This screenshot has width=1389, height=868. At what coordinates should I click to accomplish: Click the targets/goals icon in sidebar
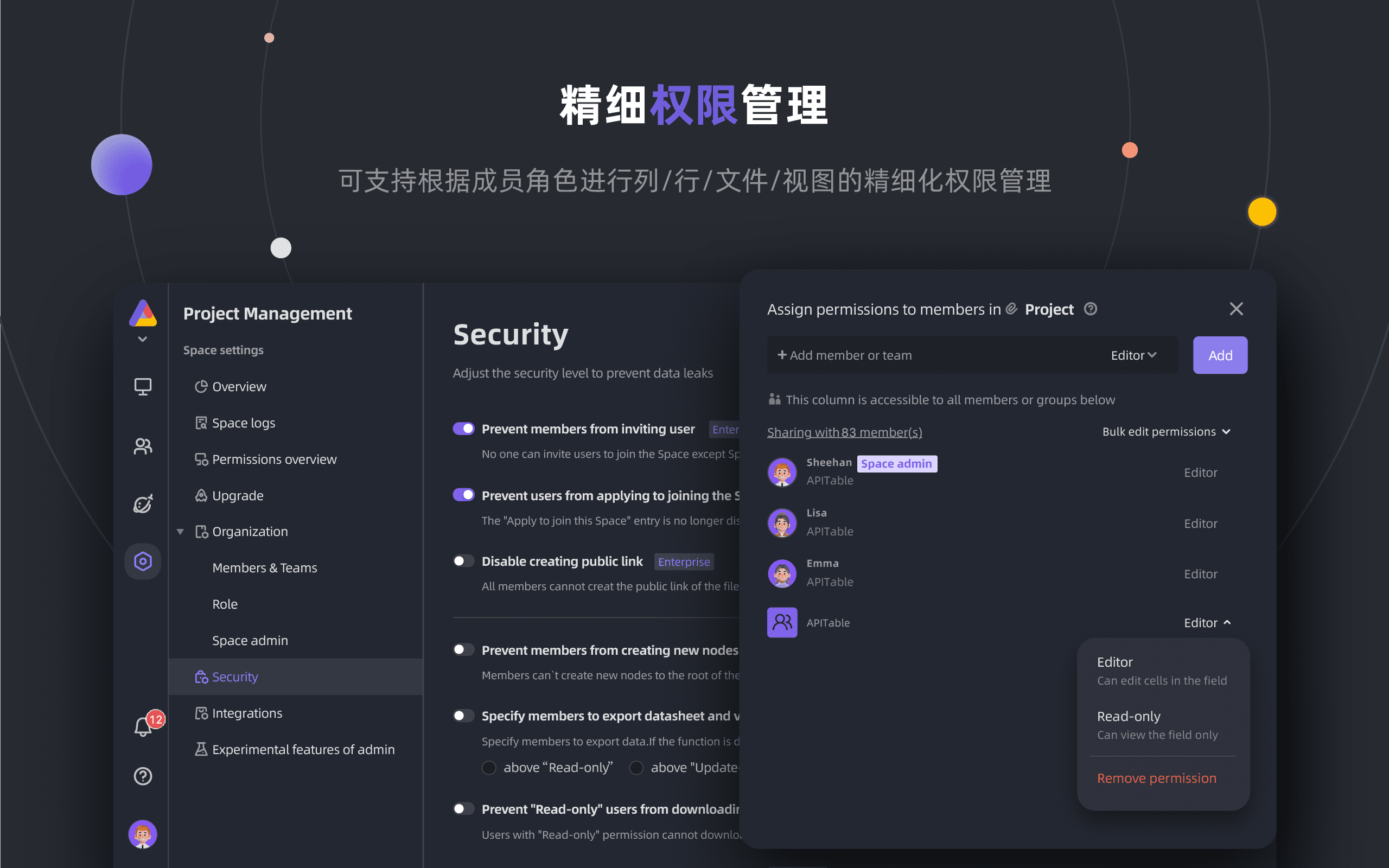(x=143, y=503)
